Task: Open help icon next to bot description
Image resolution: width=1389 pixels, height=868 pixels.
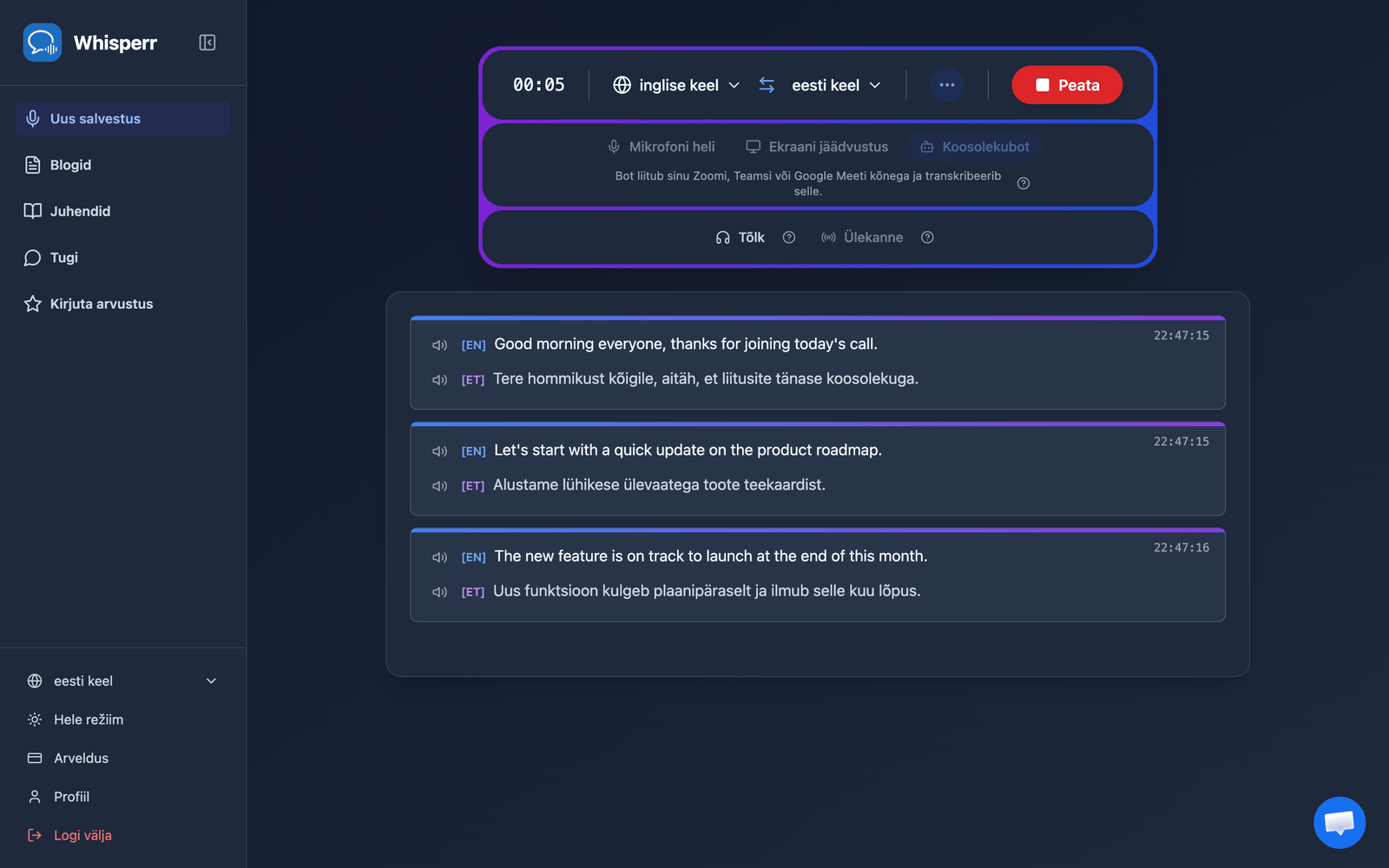Action: [1024, 183]
